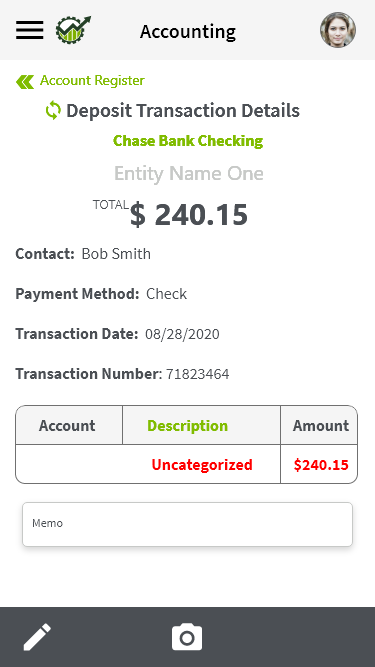Click the Deposit Transaction Details heading
This screenshot has height=667, width=375.
pyautogui.click(x=183, y=111)
